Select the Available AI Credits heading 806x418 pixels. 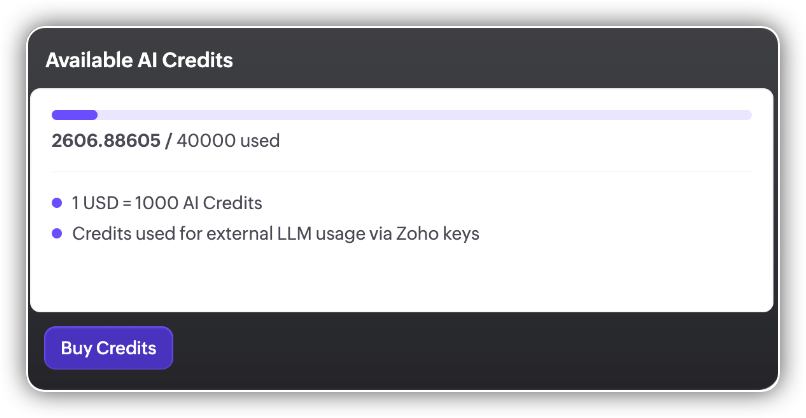coord(139,60)
